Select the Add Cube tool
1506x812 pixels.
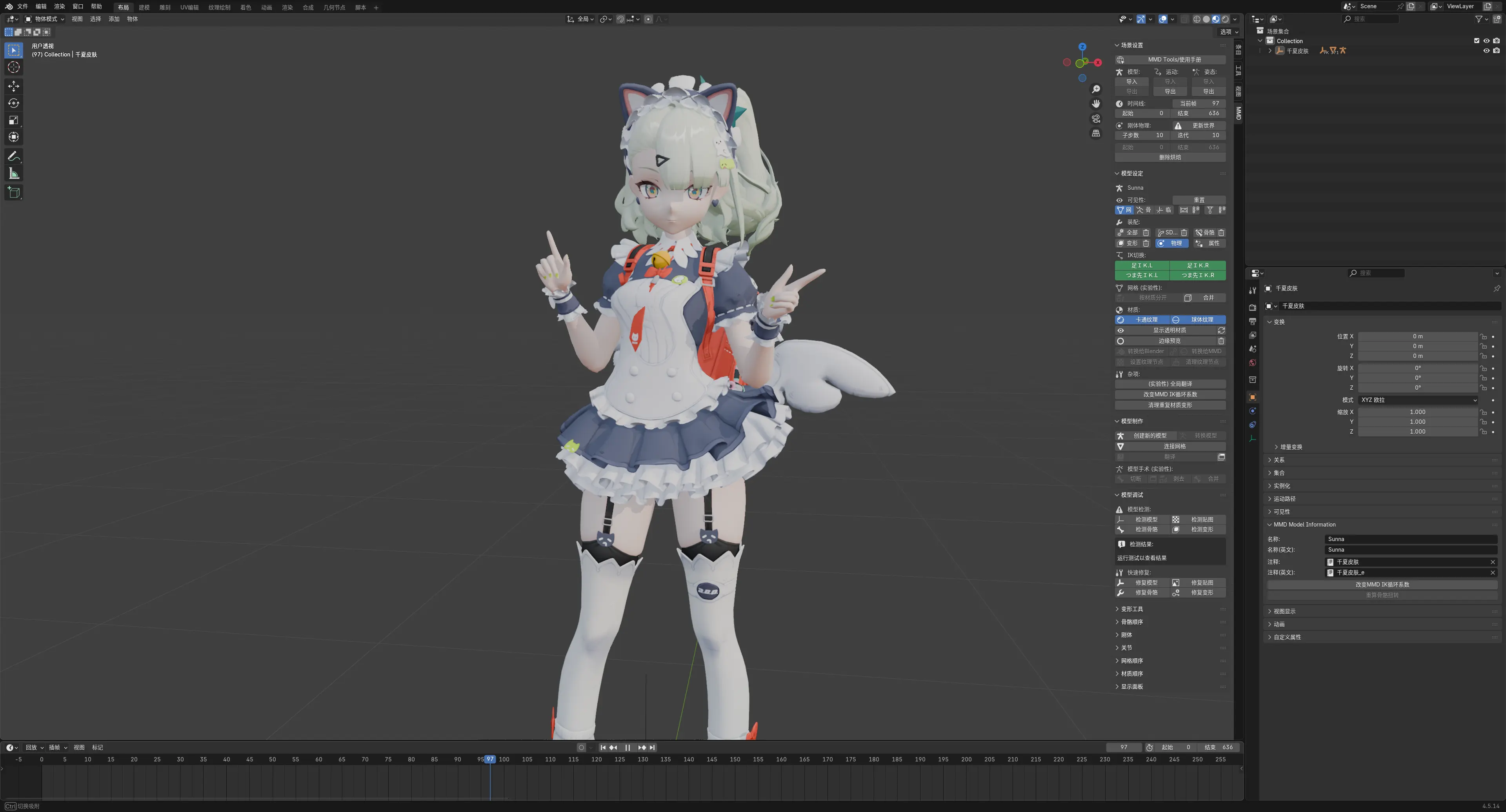pyautogui.click(x=14, y=193)
